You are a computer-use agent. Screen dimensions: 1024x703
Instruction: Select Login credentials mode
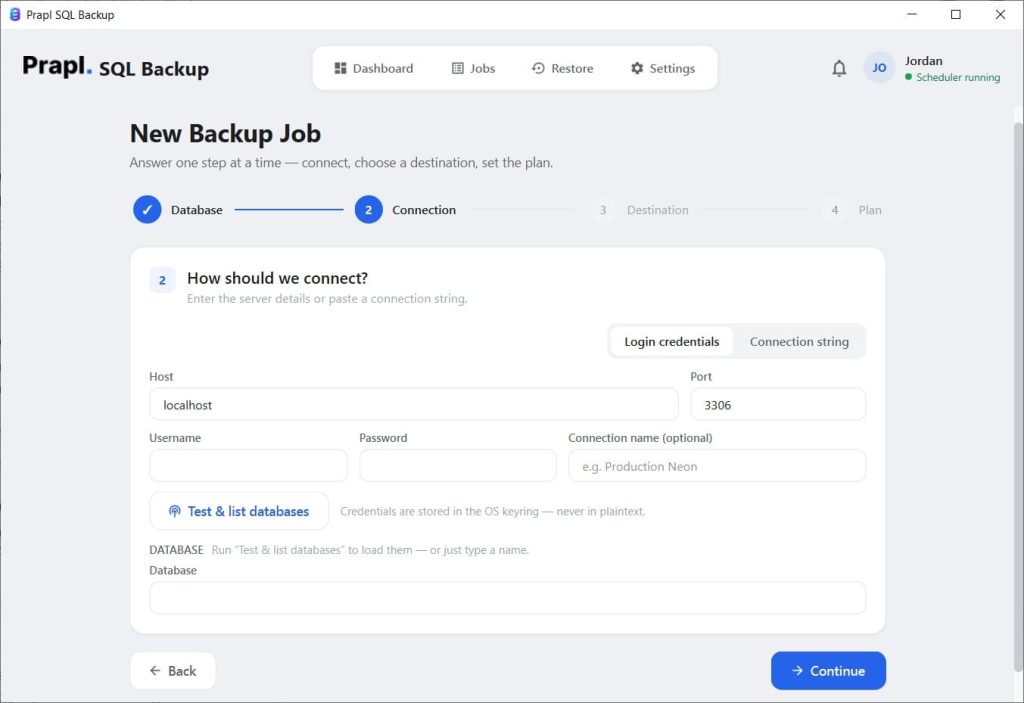coord(671,342)
